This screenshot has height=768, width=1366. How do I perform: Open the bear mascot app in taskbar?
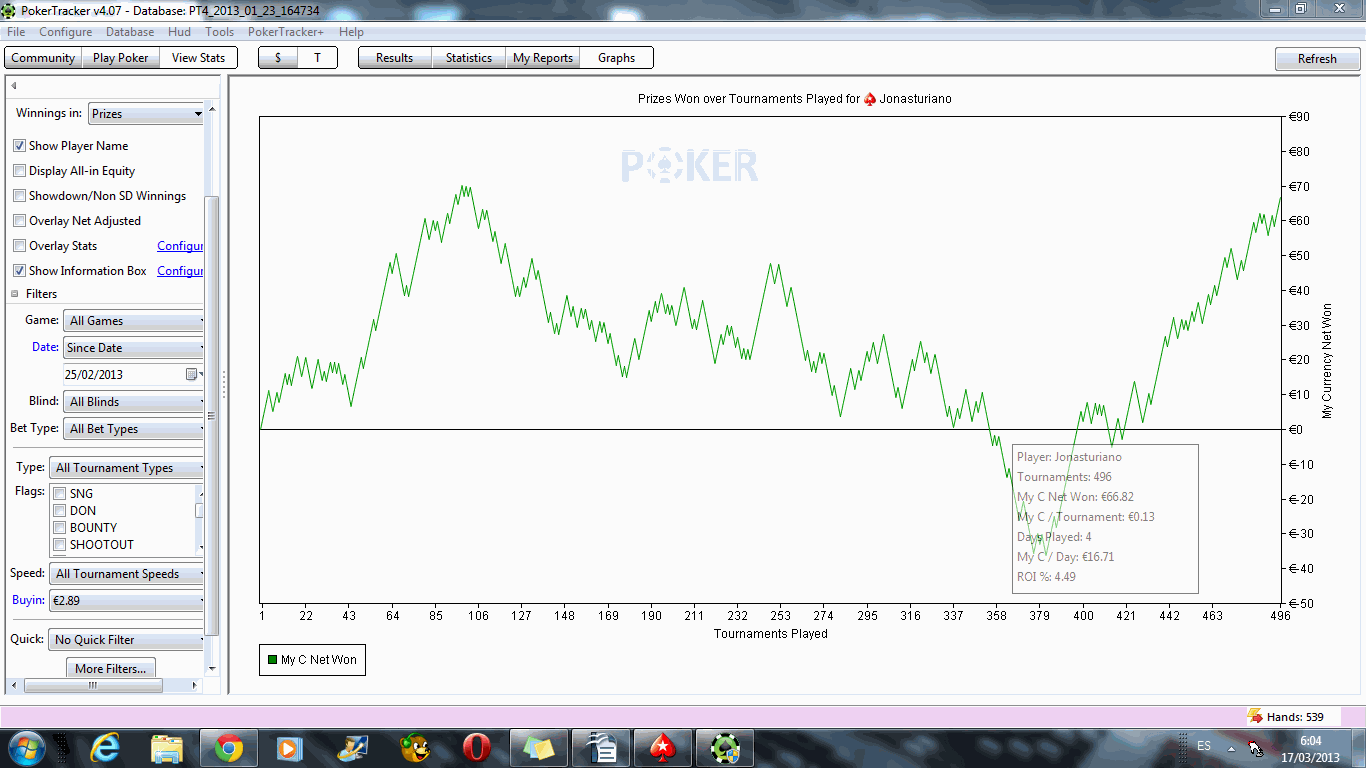coord(415,747)
